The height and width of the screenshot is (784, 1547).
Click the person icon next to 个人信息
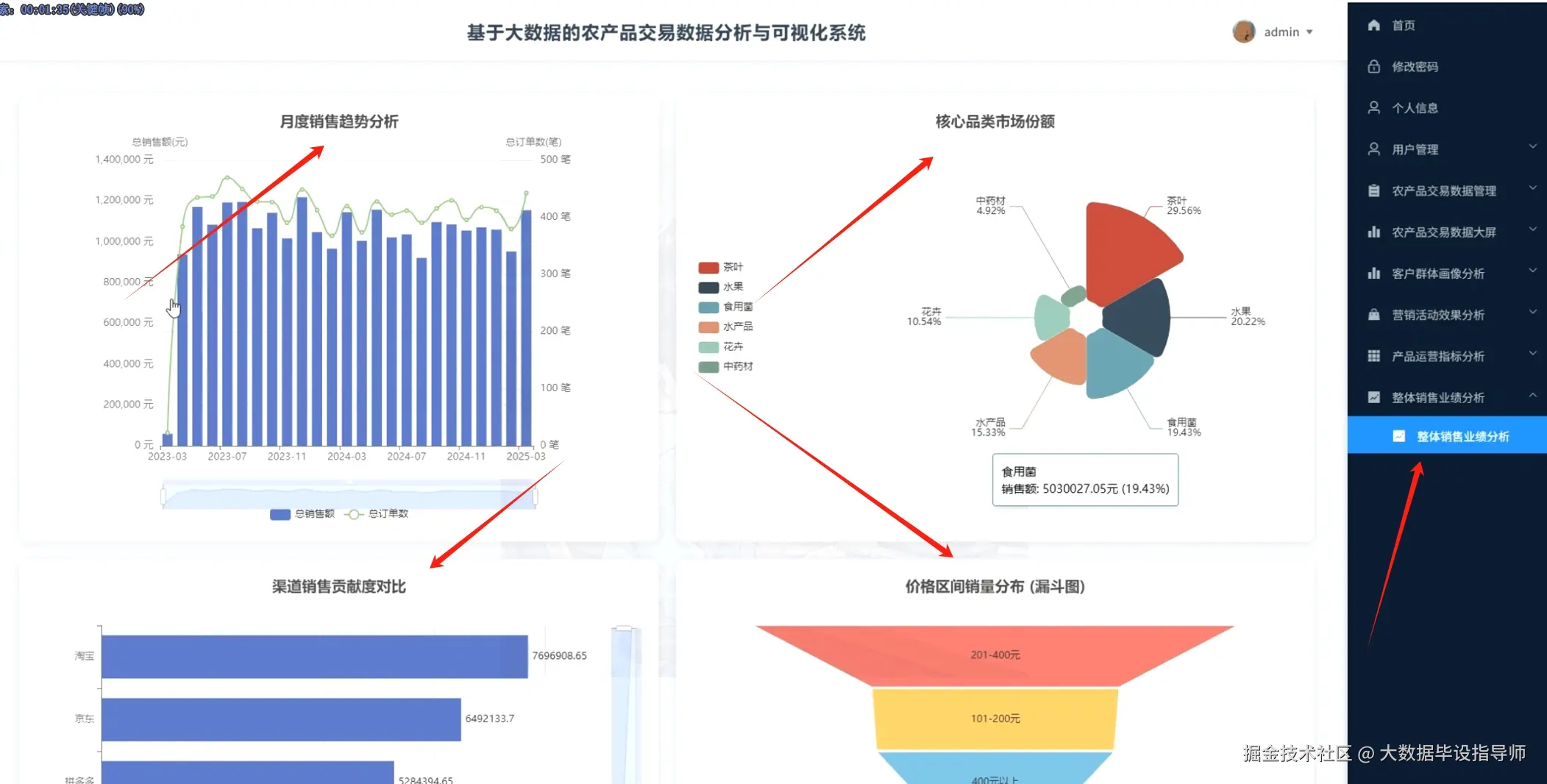click(1374, 107)
